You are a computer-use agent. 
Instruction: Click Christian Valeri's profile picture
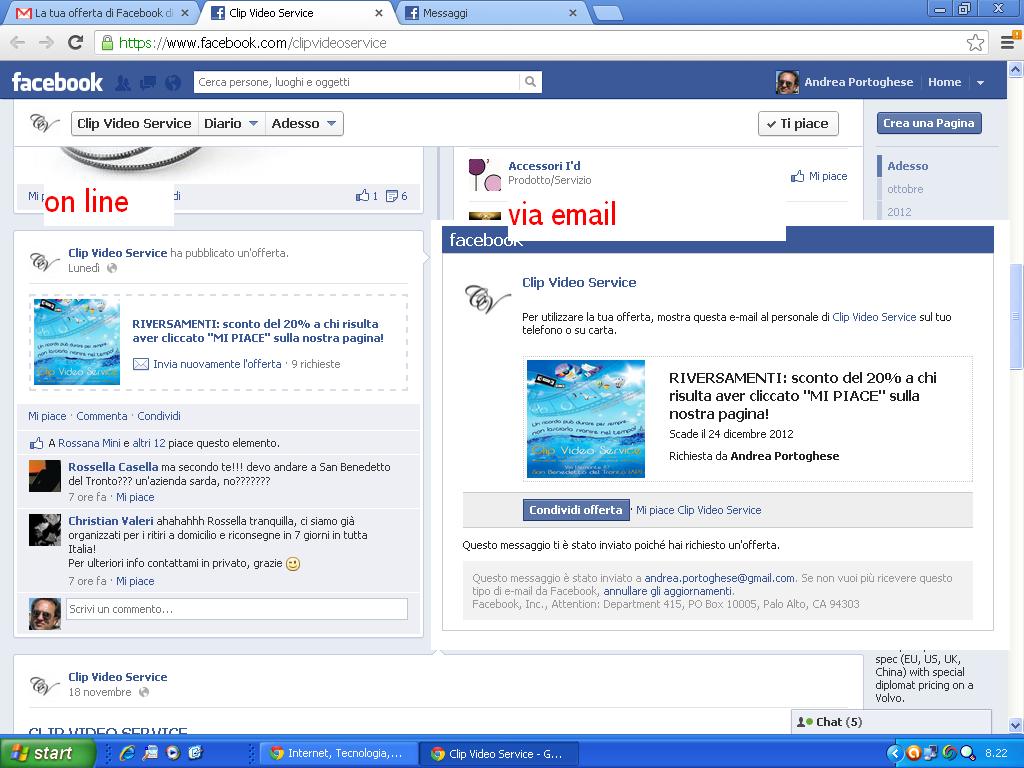click(45, 530)
